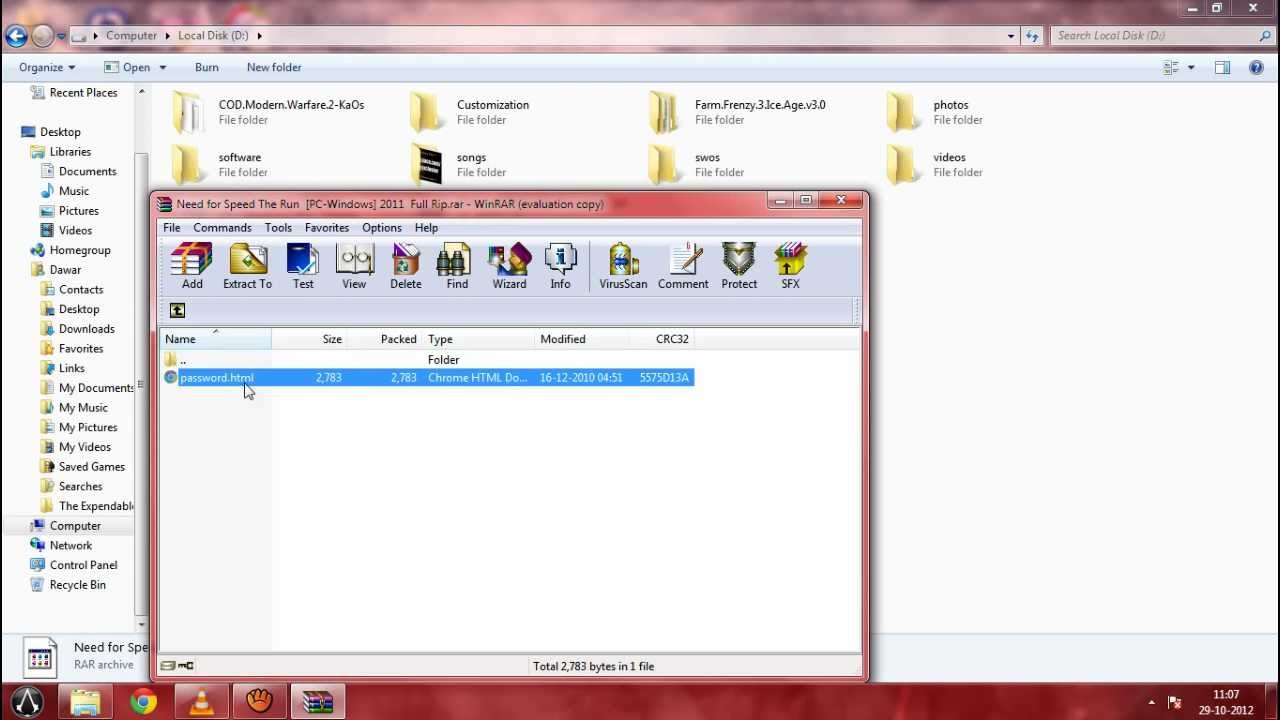The width and height of the screenshot is (1280, 720).
Task: Open the Options menu in WinRAR
Action: click(382, 228)
